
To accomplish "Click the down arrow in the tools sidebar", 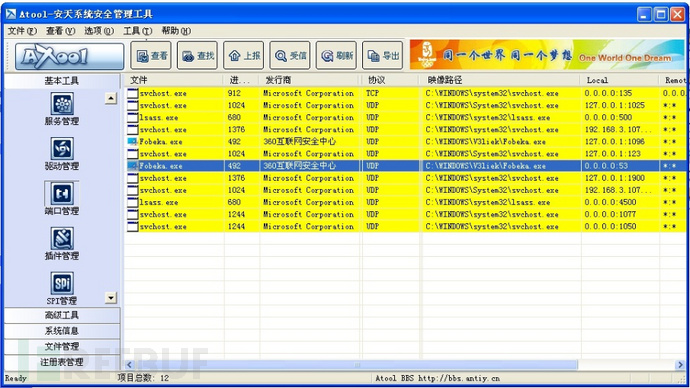I will click(x=111, y=298).
